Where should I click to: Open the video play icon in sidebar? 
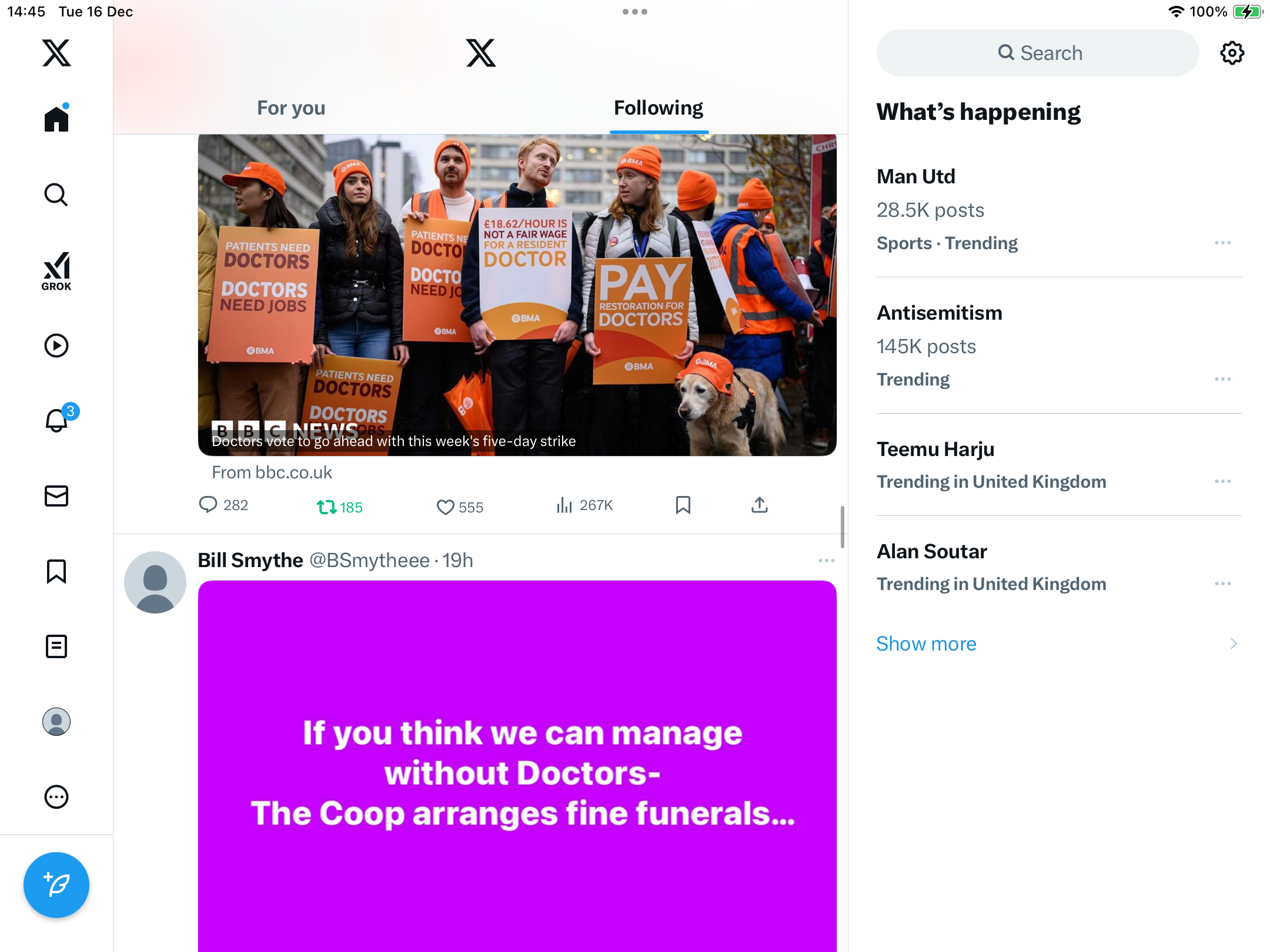(x=56, y=346)
